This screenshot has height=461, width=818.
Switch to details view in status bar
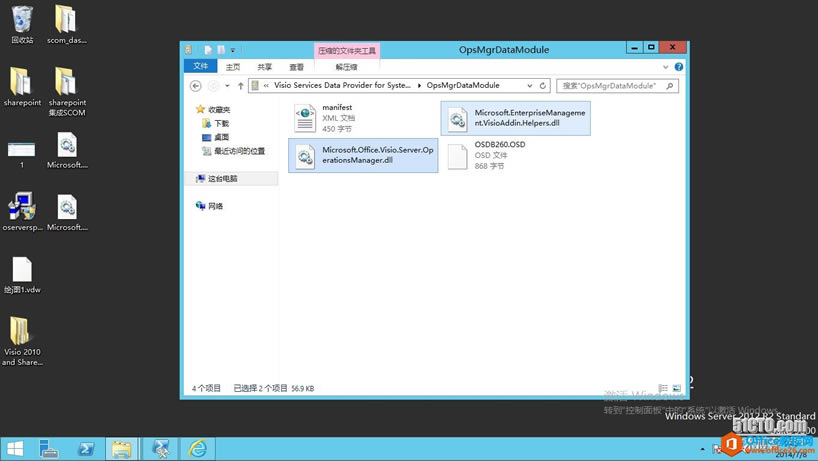point(663,388)
